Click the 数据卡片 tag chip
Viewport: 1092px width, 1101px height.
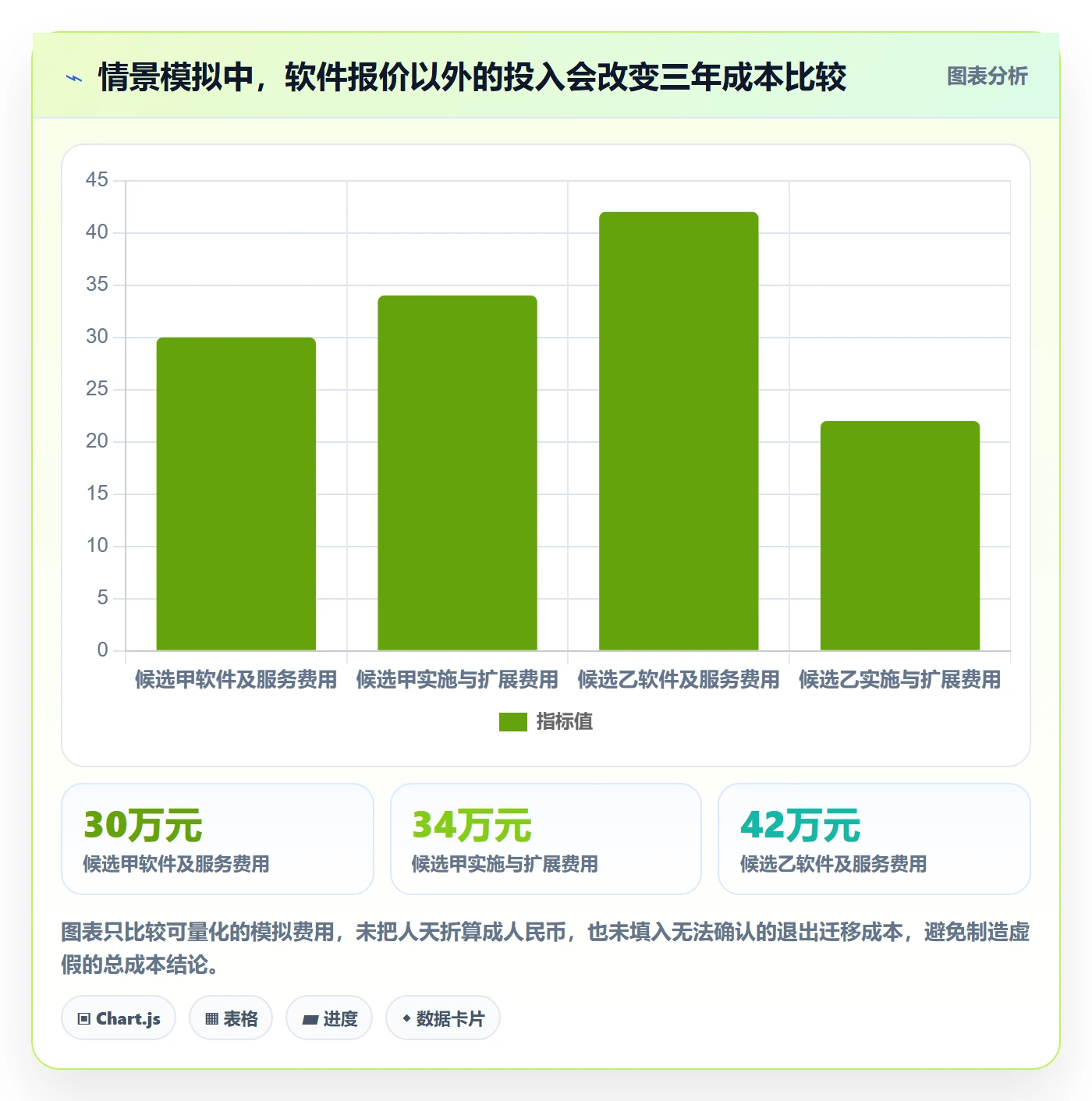[443, 1018]
